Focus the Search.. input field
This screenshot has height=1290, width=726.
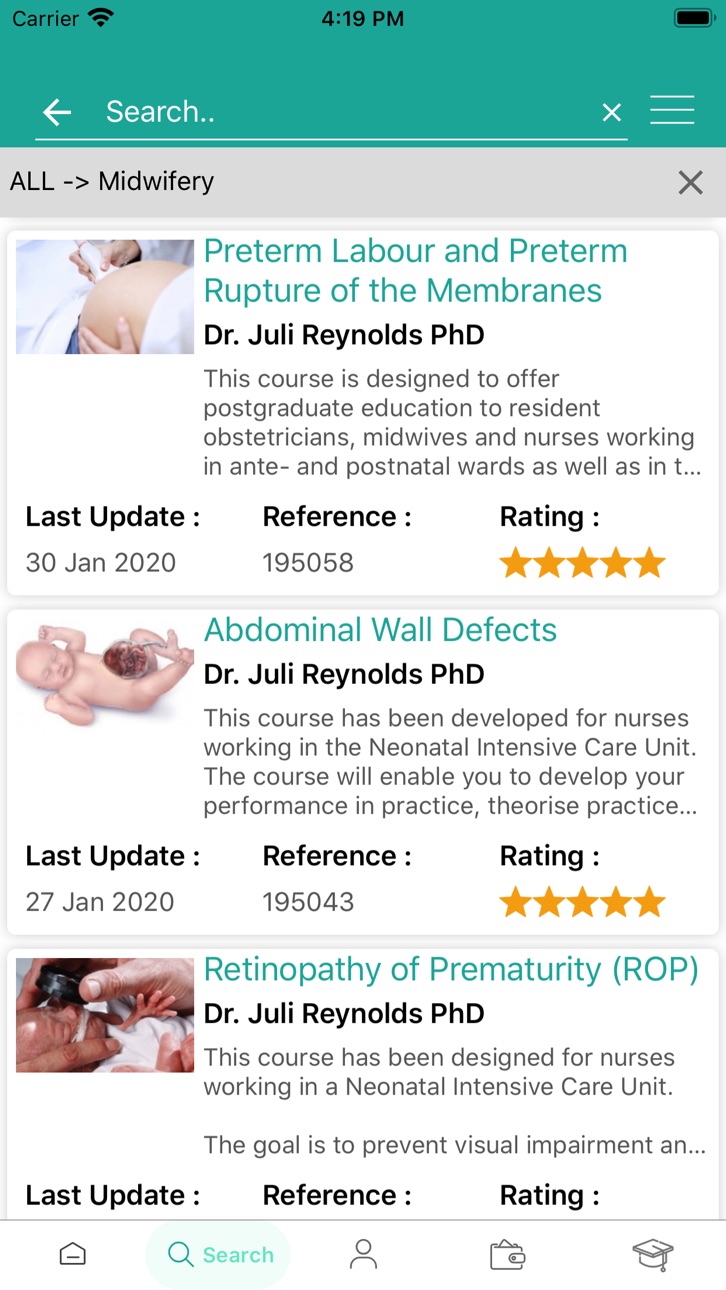coord(345,112)
